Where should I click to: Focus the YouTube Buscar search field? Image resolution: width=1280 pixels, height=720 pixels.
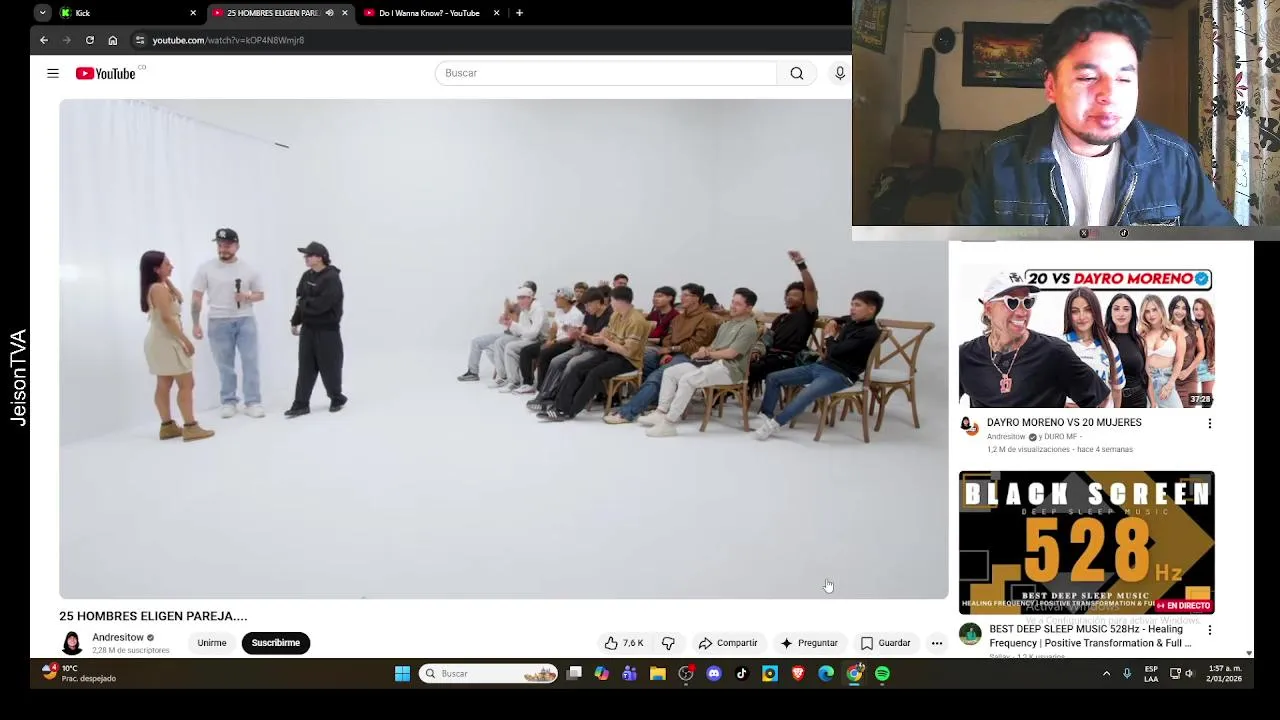click(606, 73)
